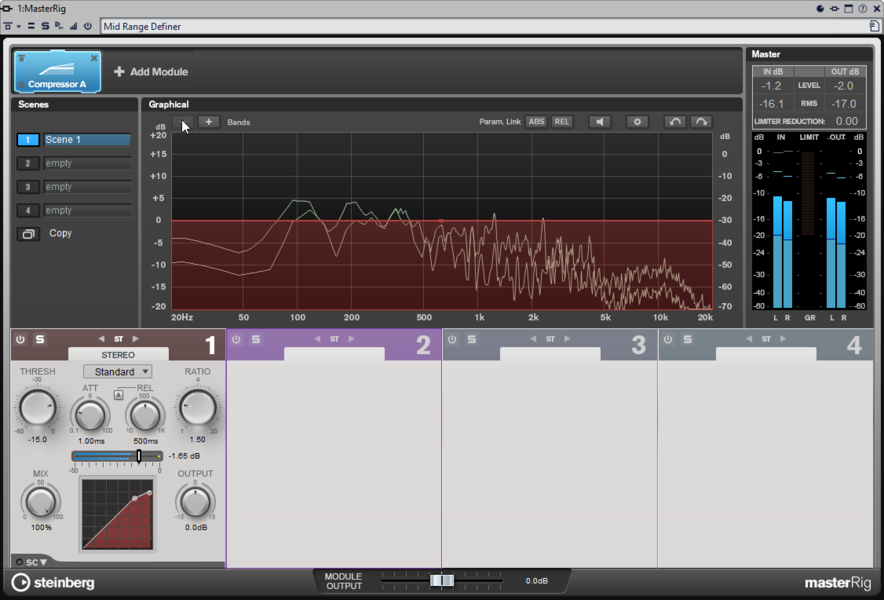Image resolution: width=884 pixels, height=600 pixels.
Task: Toggle band 4 power button
Action: tap(668, 339)
